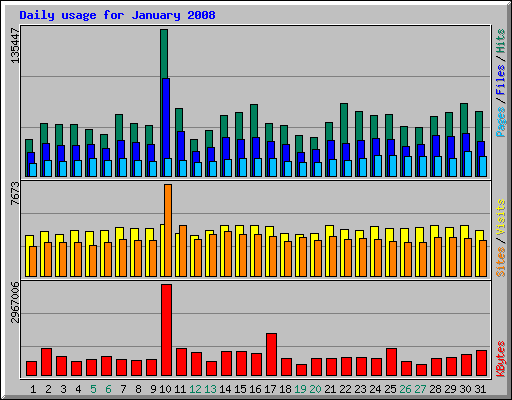Click day label 10 on the x-axis
This screenshot has height=400, width=512.
pos(165,389)
